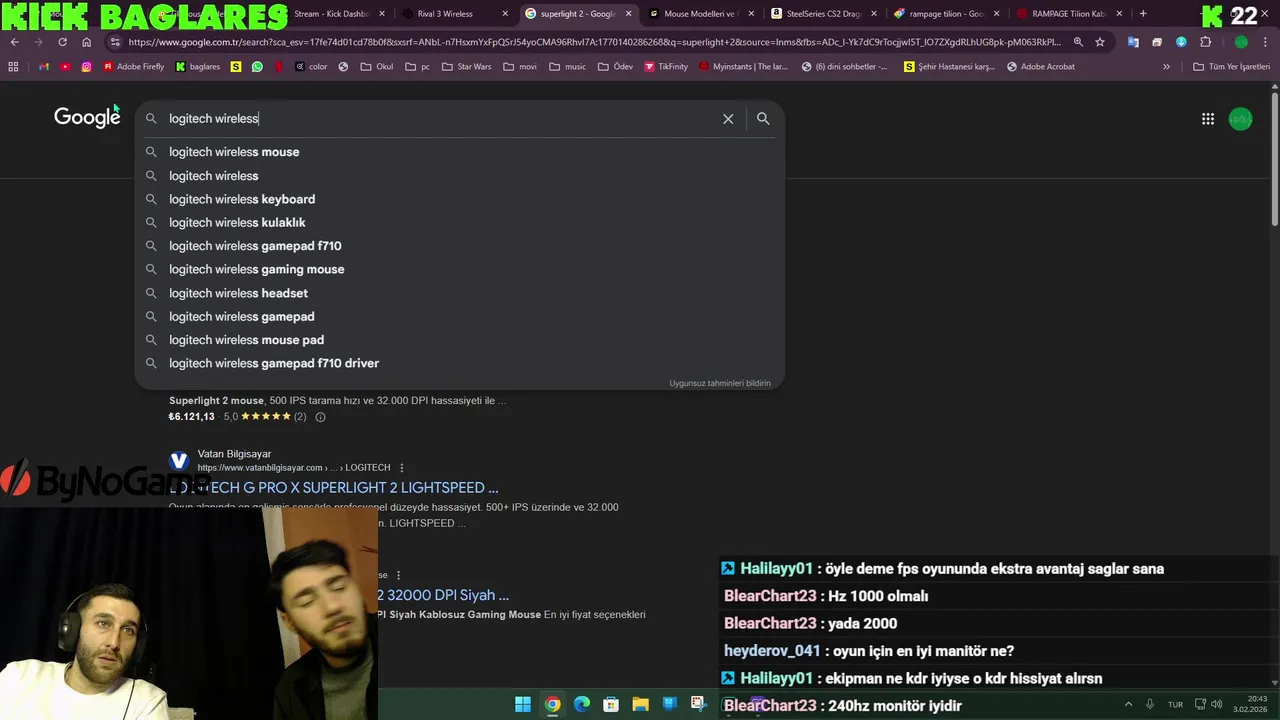
Task: Switch to Rival 3 Wireless tab
Action: tap(456, 14)
